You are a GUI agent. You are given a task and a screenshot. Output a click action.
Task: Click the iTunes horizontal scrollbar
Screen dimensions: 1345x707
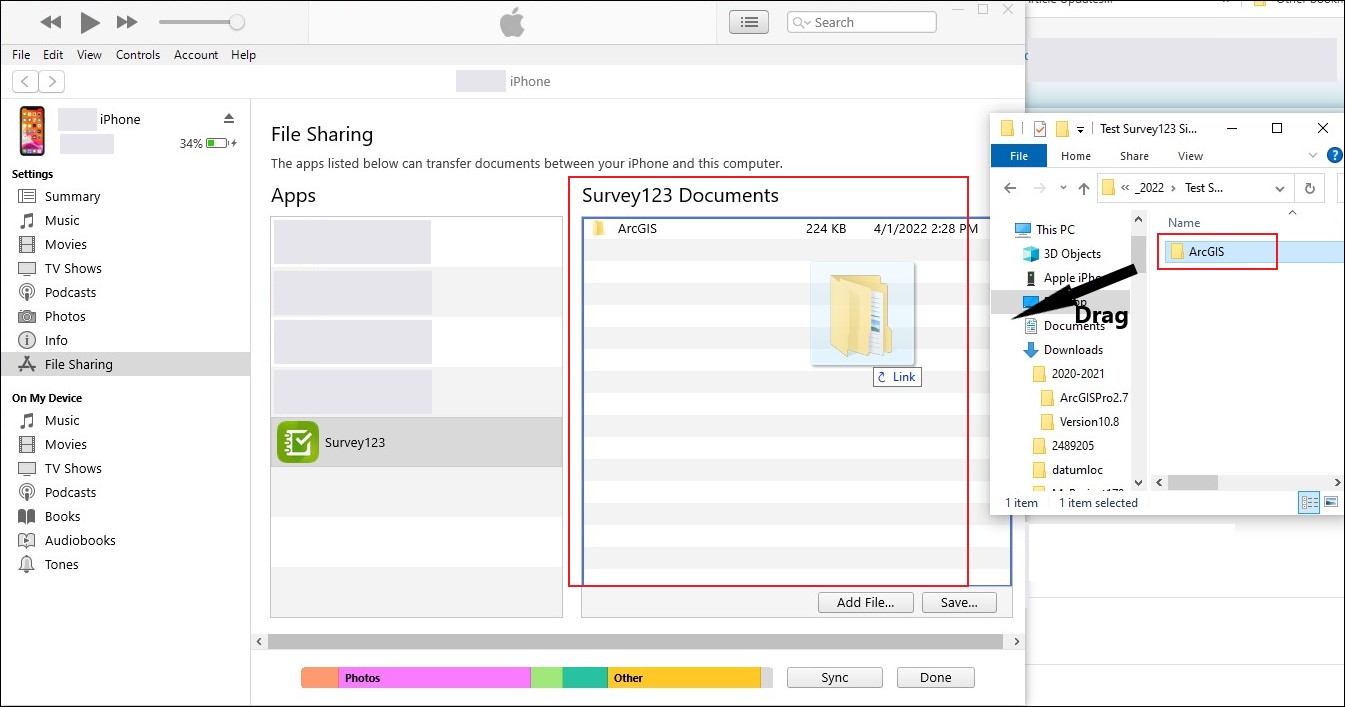tap(637, 641)
